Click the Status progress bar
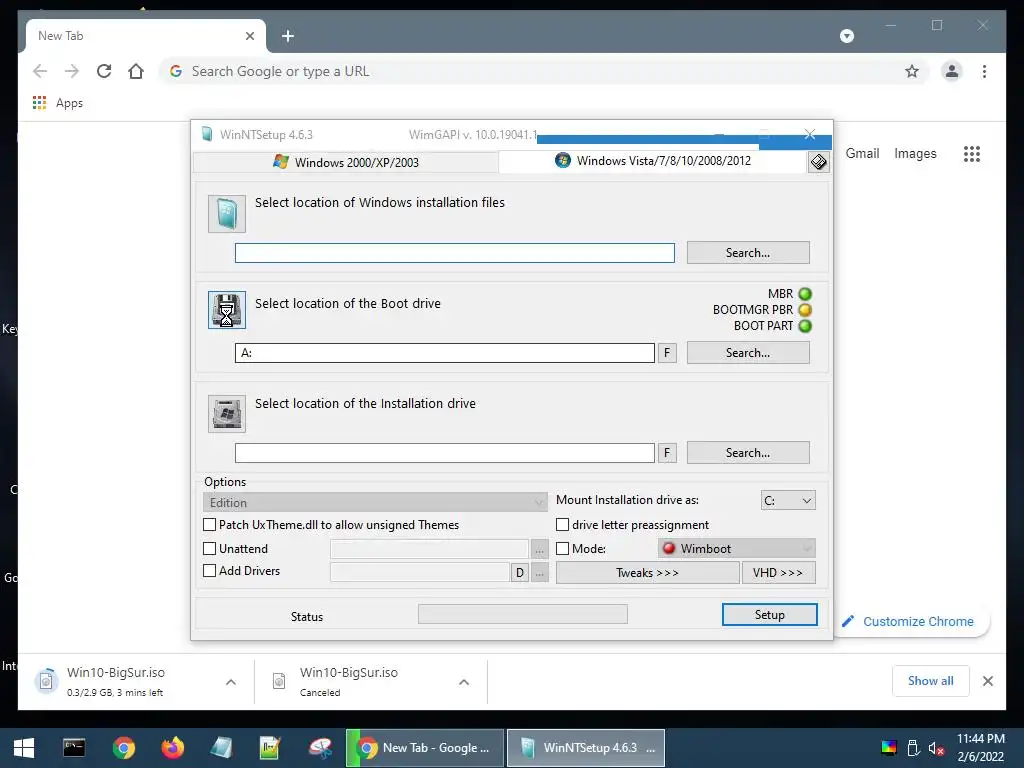Screen dimensions: 1024x768 coord(522,614)
